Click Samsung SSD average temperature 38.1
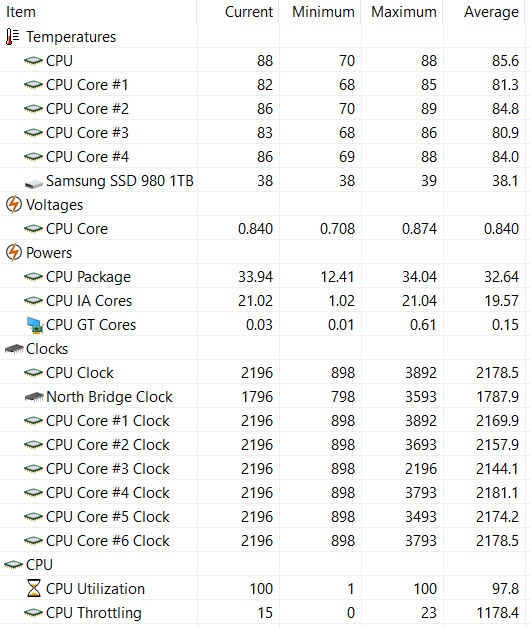 tap(505, 181)
